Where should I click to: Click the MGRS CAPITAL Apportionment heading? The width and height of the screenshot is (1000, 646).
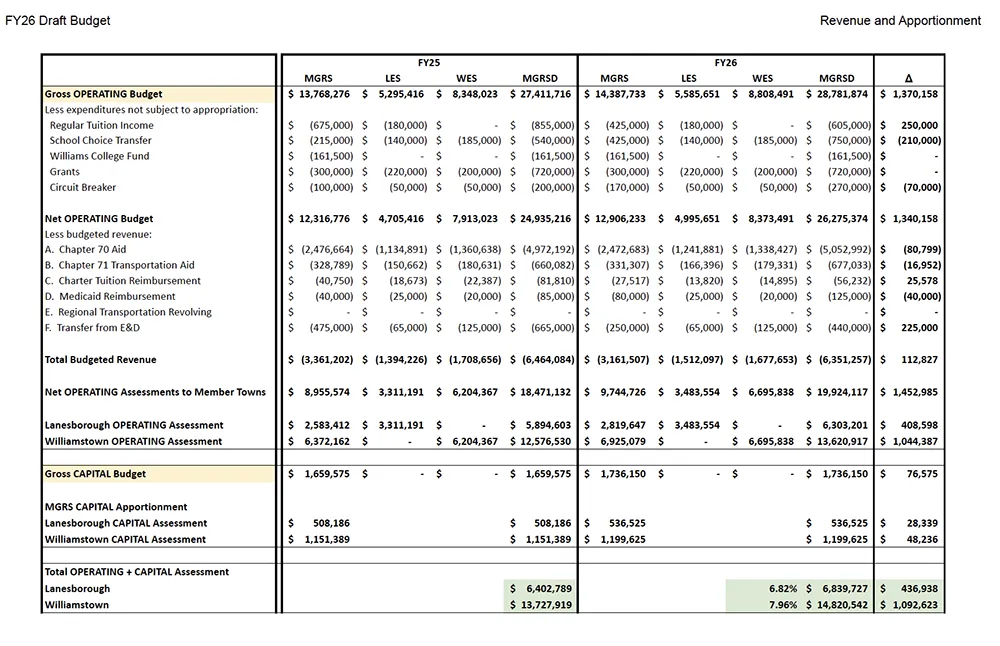coord(116,507)
